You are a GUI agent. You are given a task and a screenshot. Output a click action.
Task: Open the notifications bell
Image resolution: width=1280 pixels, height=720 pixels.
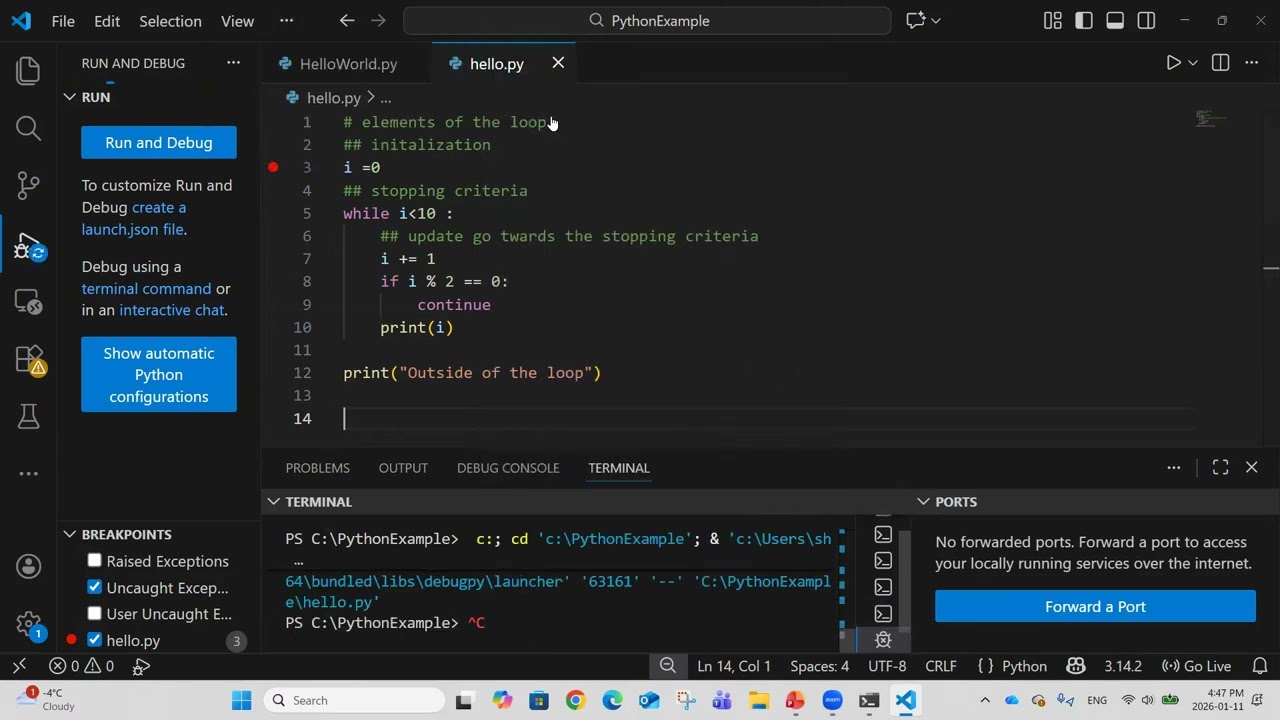point(1260,666)
